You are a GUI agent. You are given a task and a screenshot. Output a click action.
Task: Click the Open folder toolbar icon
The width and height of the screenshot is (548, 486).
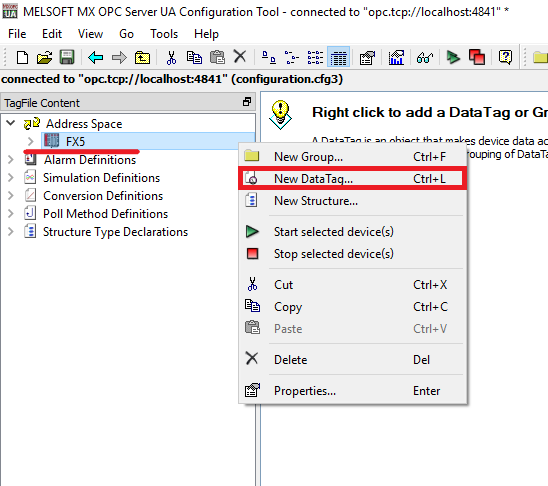44,57
